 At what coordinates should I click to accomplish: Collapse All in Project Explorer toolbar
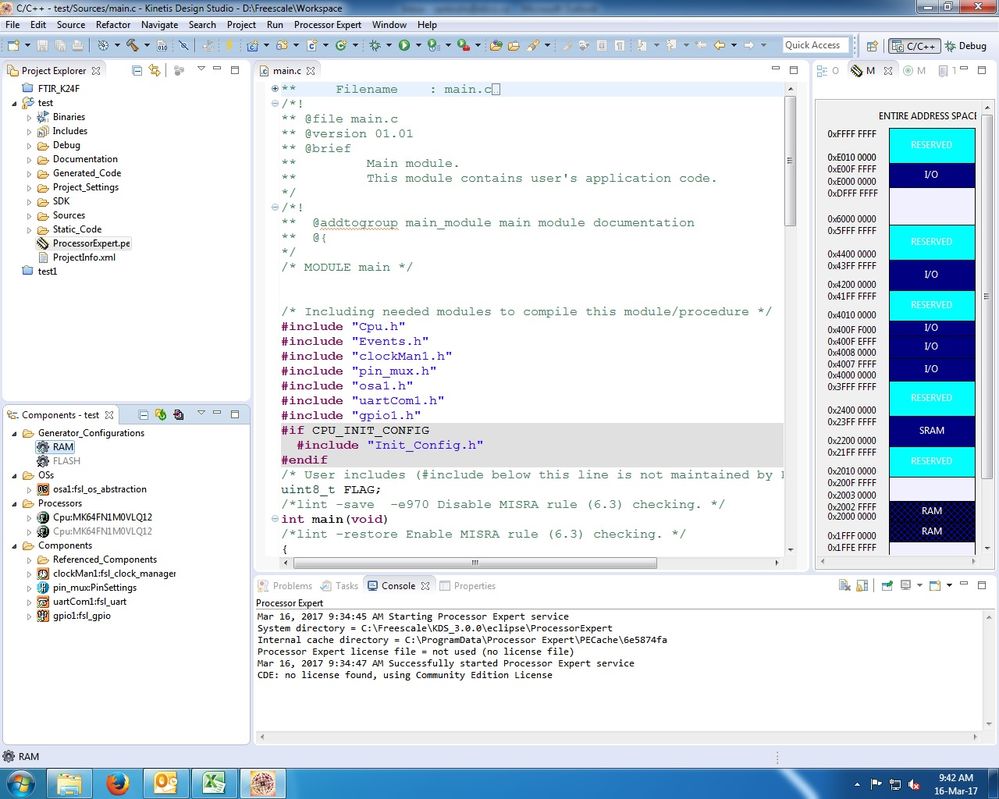pyautogui.click(x=137, y=70)
